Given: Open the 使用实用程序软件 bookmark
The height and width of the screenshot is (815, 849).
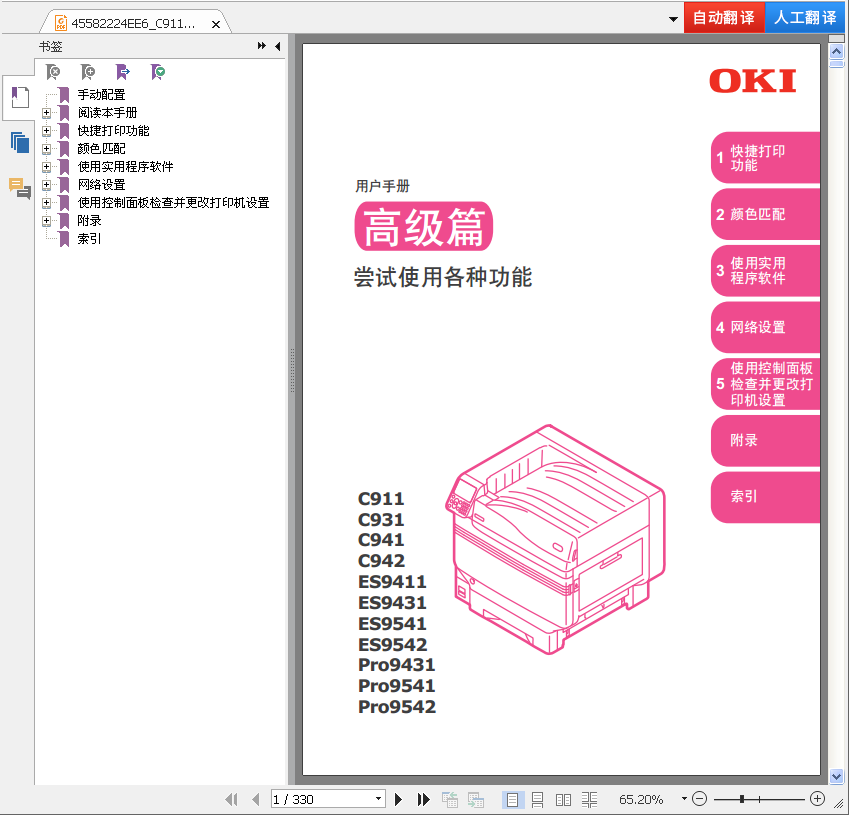Looking at the screenshot, I should point(125,166).
